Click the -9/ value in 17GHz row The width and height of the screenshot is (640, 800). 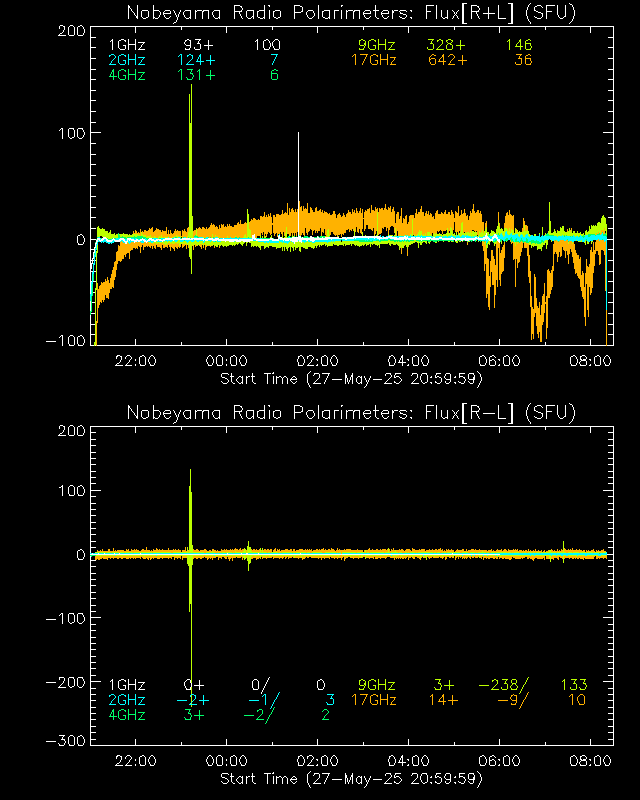tap(513, 700)
